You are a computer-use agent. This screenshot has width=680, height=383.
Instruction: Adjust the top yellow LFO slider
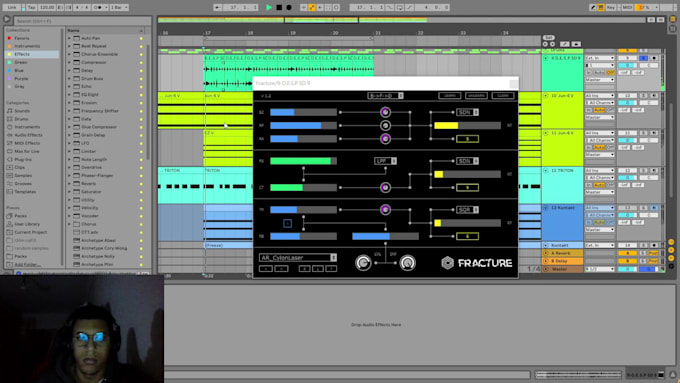468,125
